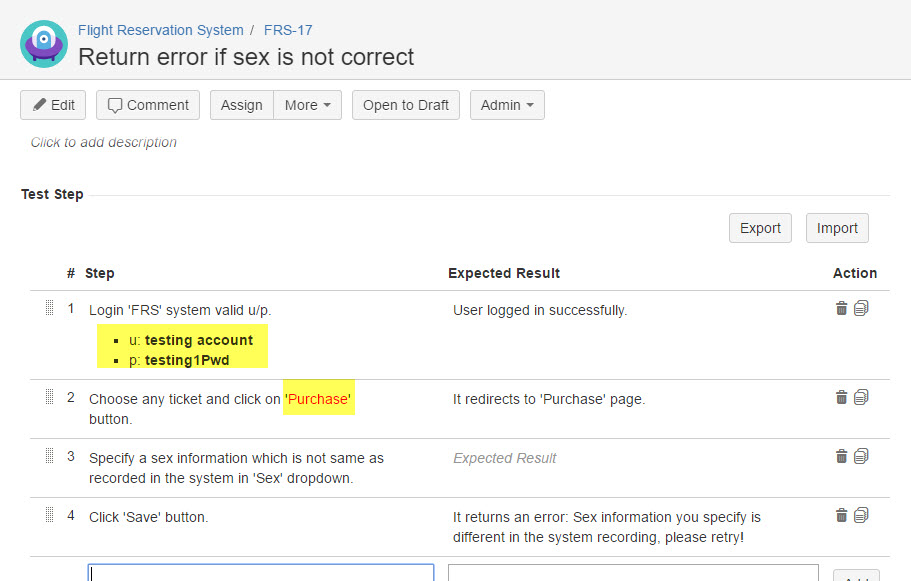This screenshot has height=581, width=911.
Task: Click into the new Step input field
Action: [261, 573]
